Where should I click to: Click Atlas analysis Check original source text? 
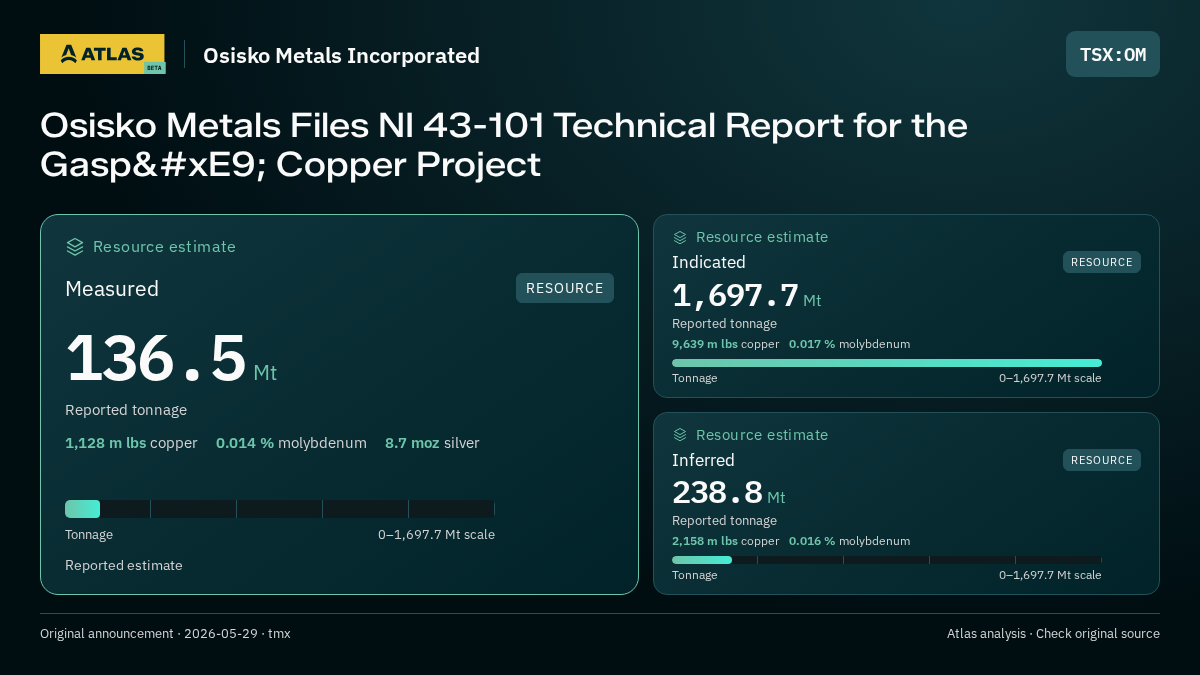point(1053,634)
